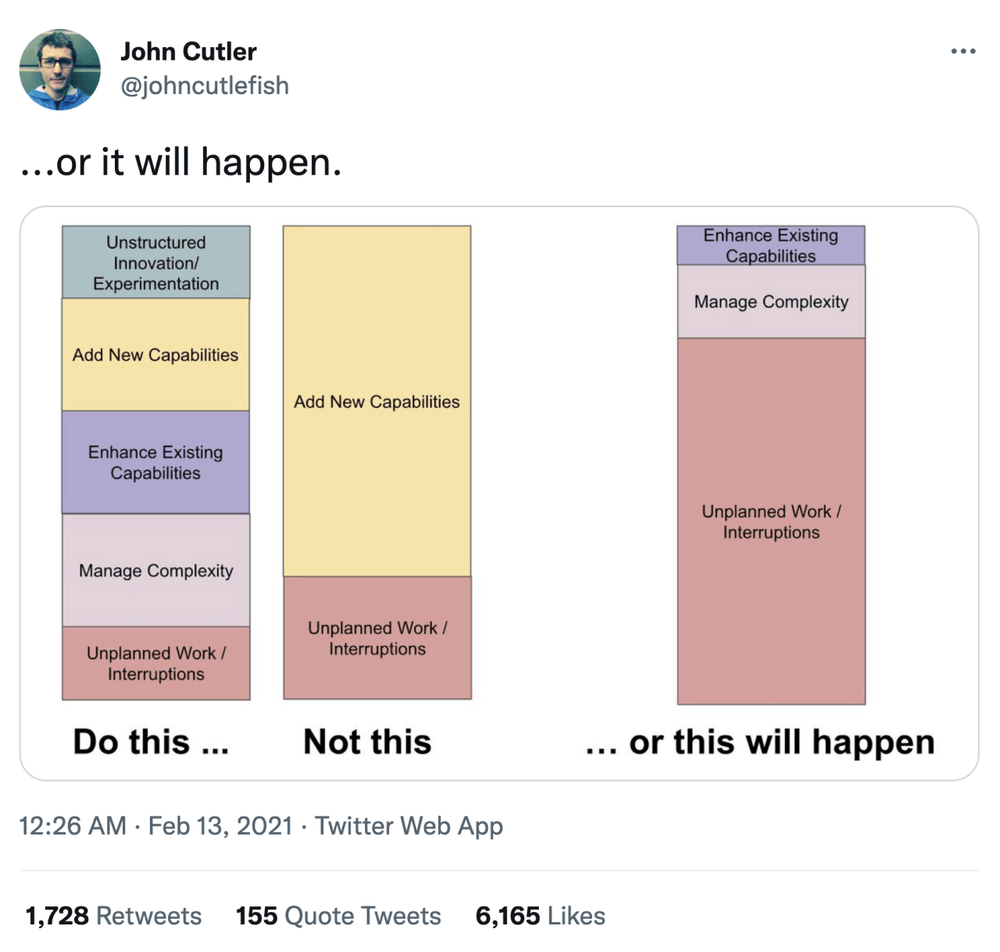Image resolution: width=1000 pixels, height=952 pixels.
Task: Click the Add New Capabilities yellow segment
Action: (155, 354)
